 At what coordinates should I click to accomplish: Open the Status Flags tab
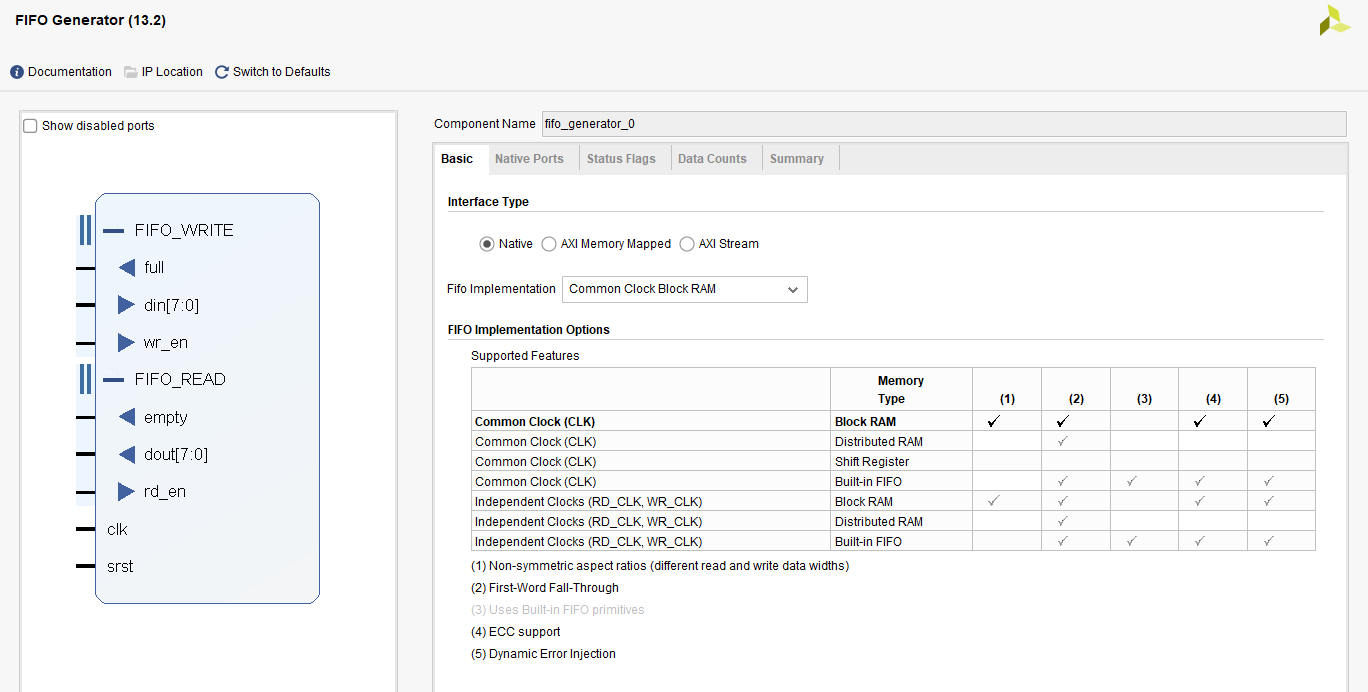[621, 159]
